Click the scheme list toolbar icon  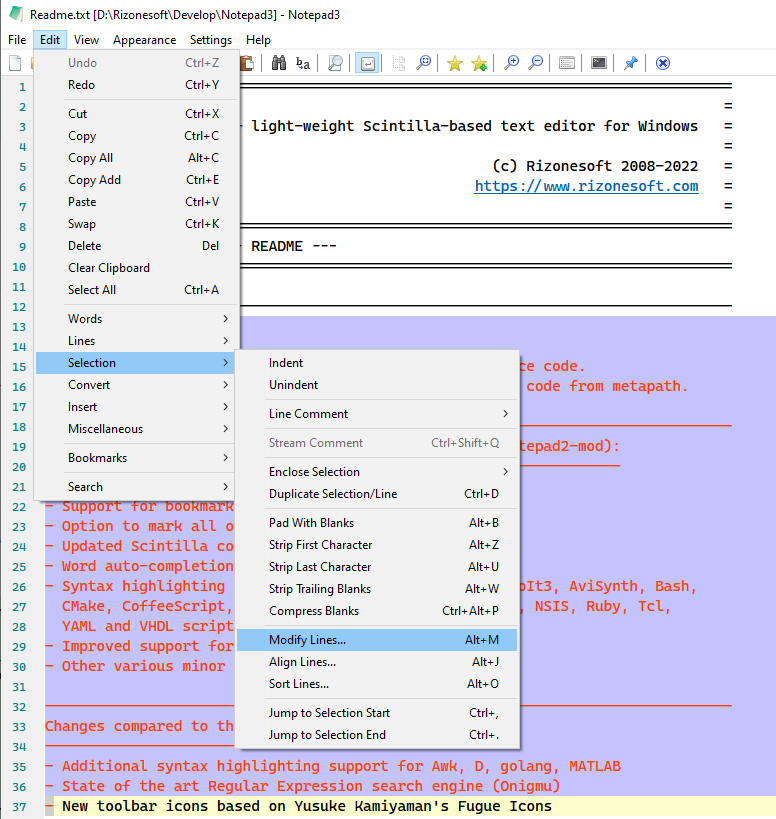567,63
